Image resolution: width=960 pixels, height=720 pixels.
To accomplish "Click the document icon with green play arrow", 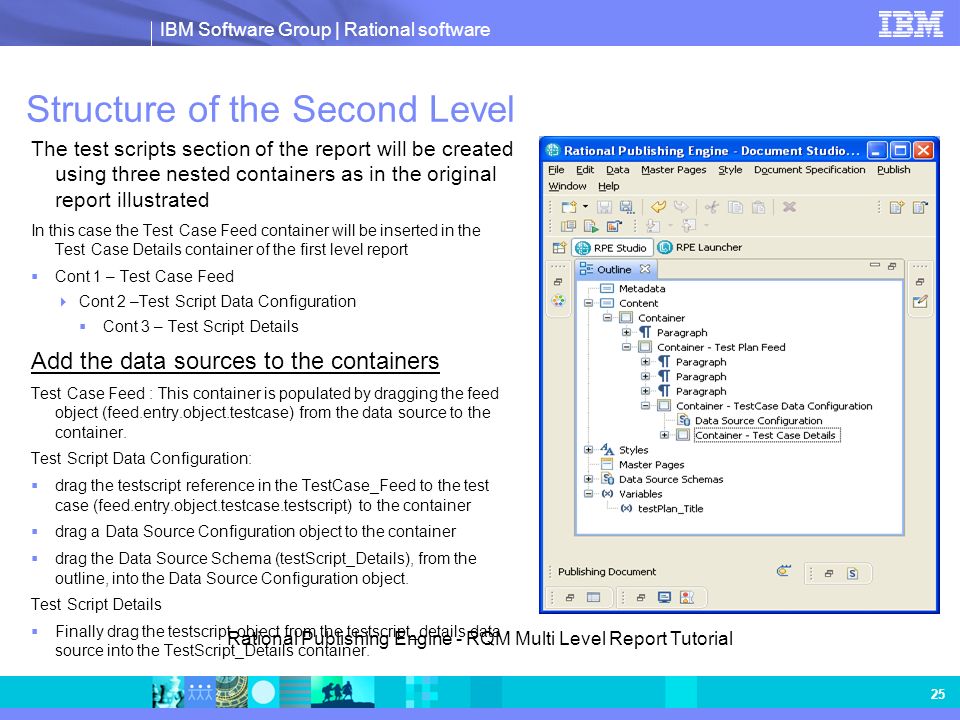I will 591,226.
